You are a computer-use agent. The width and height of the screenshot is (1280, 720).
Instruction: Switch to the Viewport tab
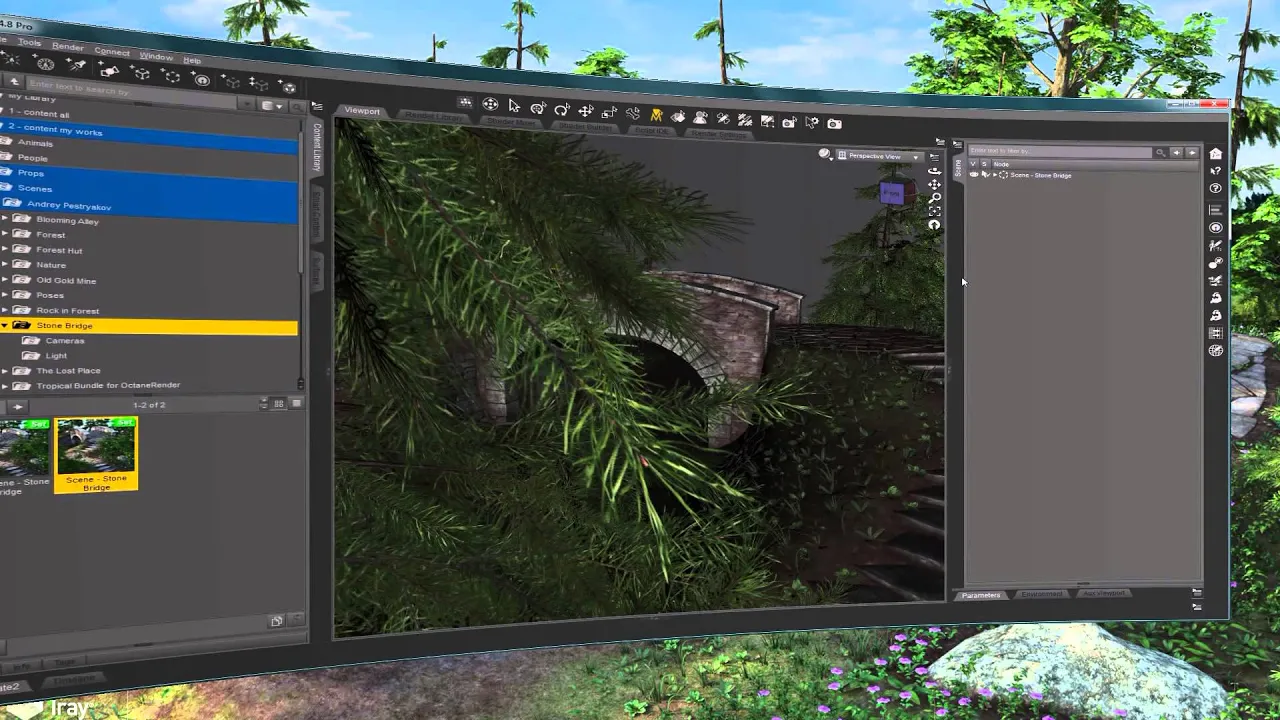[x=362, y=111]
